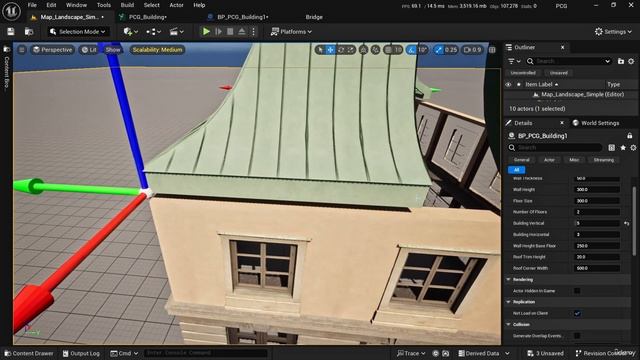
Task: Click the Outliner search field
Action: pyautogui.click(x=569, y=61)
